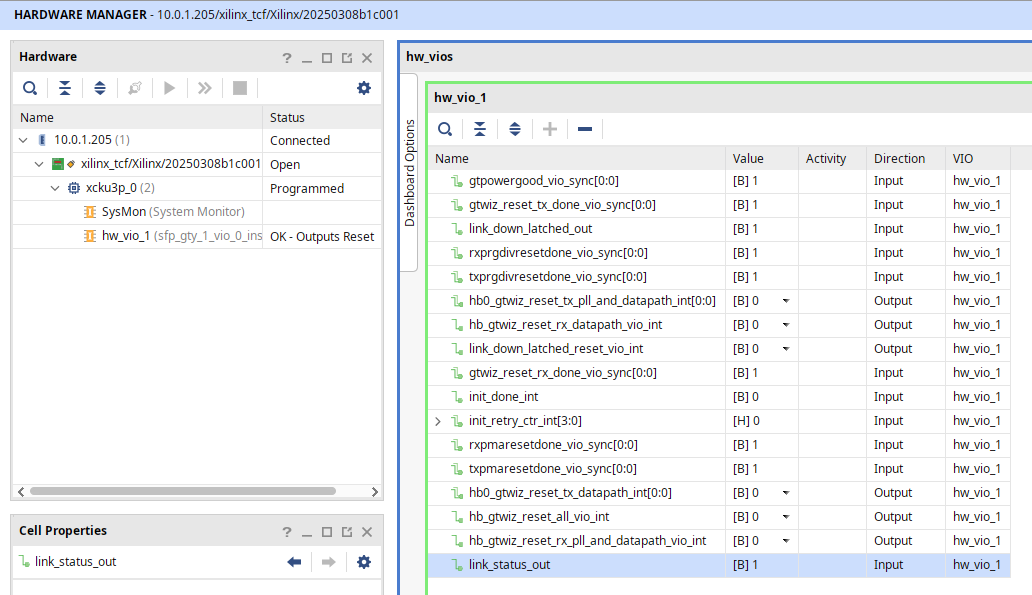The image size is (1032, 595).
Task: Search probes in hw_vio_1 toolbar
Action: tap(445, 129)
